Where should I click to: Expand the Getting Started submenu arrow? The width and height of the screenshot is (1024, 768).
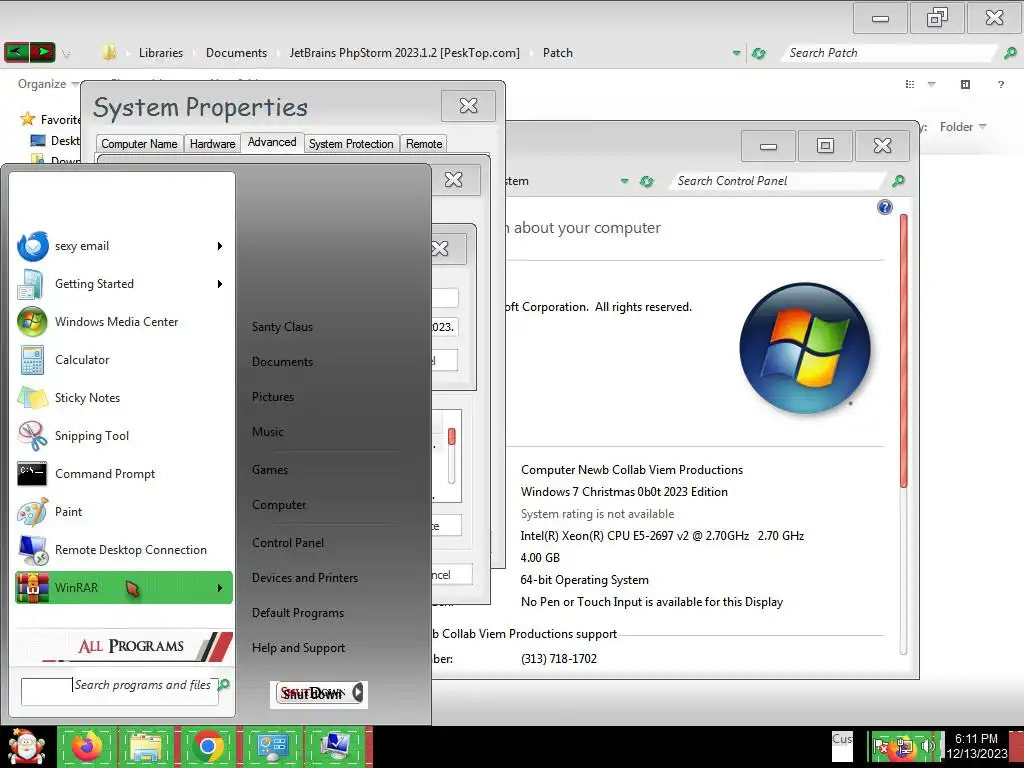click(x=220, y=284)
